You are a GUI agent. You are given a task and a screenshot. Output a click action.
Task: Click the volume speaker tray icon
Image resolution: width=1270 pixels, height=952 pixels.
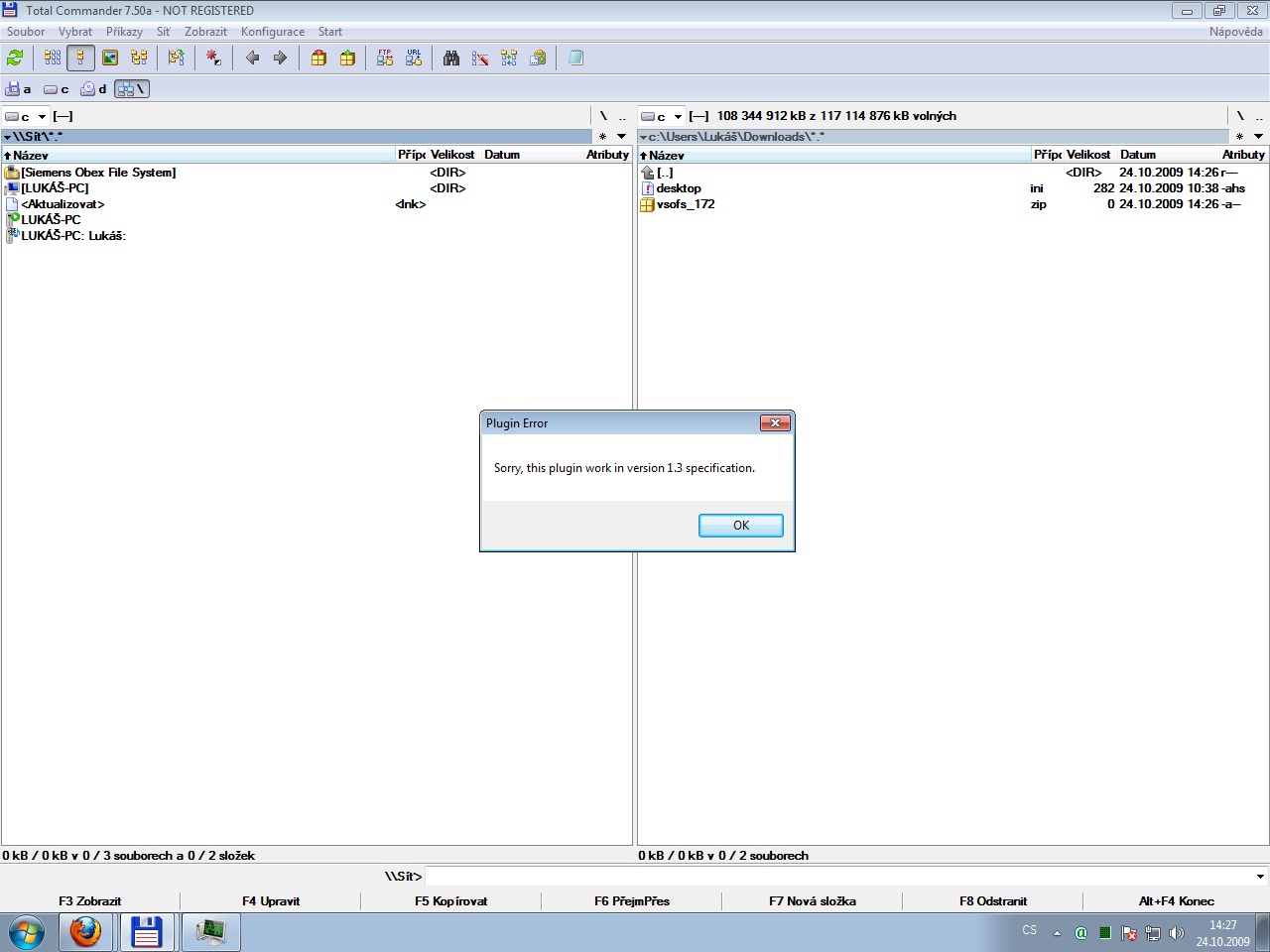click(1177, 933)
